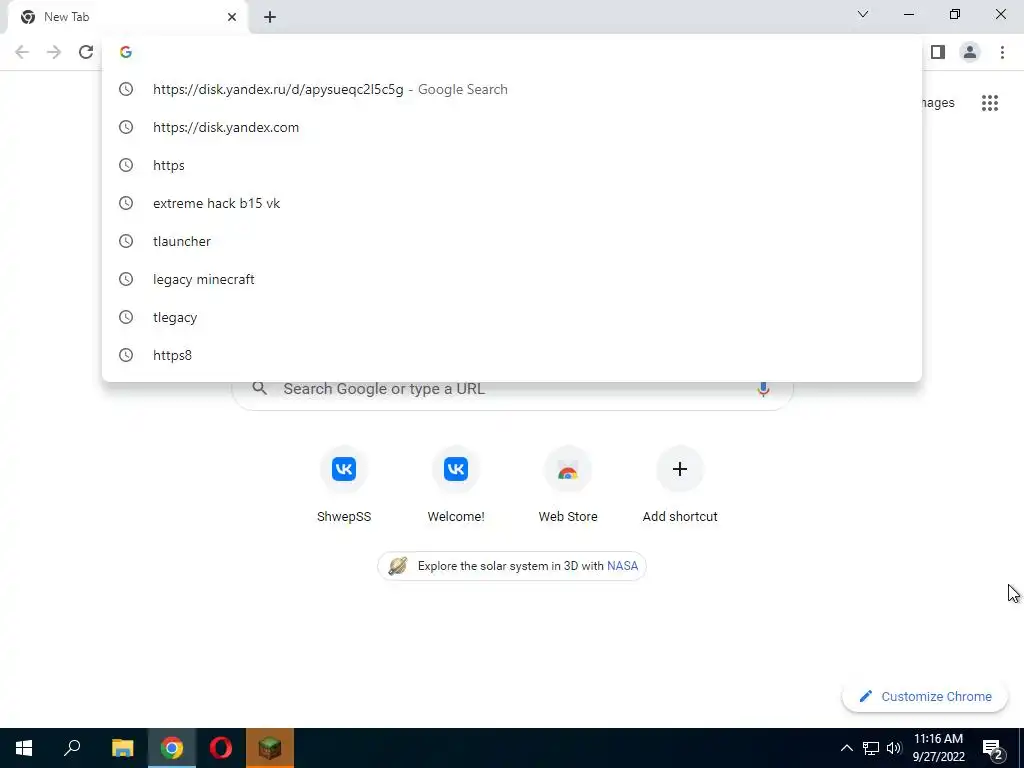The width and height of the screenshot is (1024, 768).
Task: Click the network tray icon
Action: click(871, 748)
